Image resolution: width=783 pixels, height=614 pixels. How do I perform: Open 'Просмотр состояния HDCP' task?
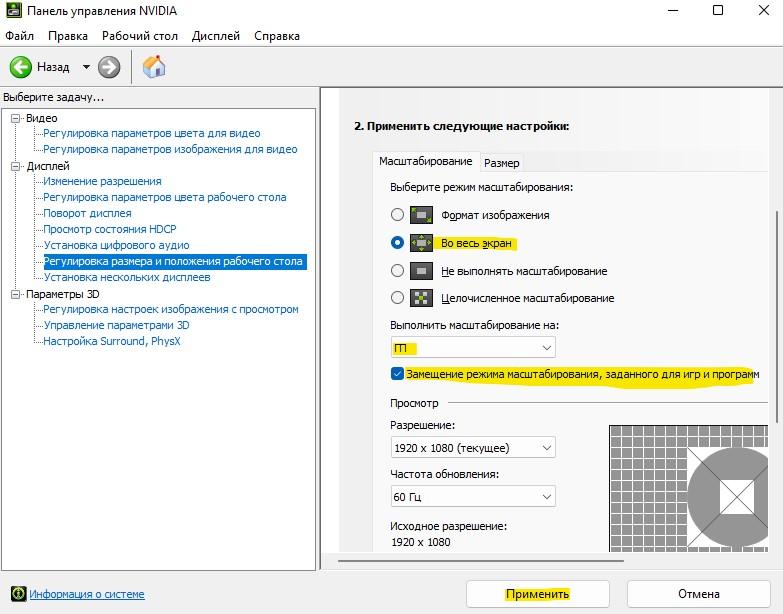tap(110, 229)
